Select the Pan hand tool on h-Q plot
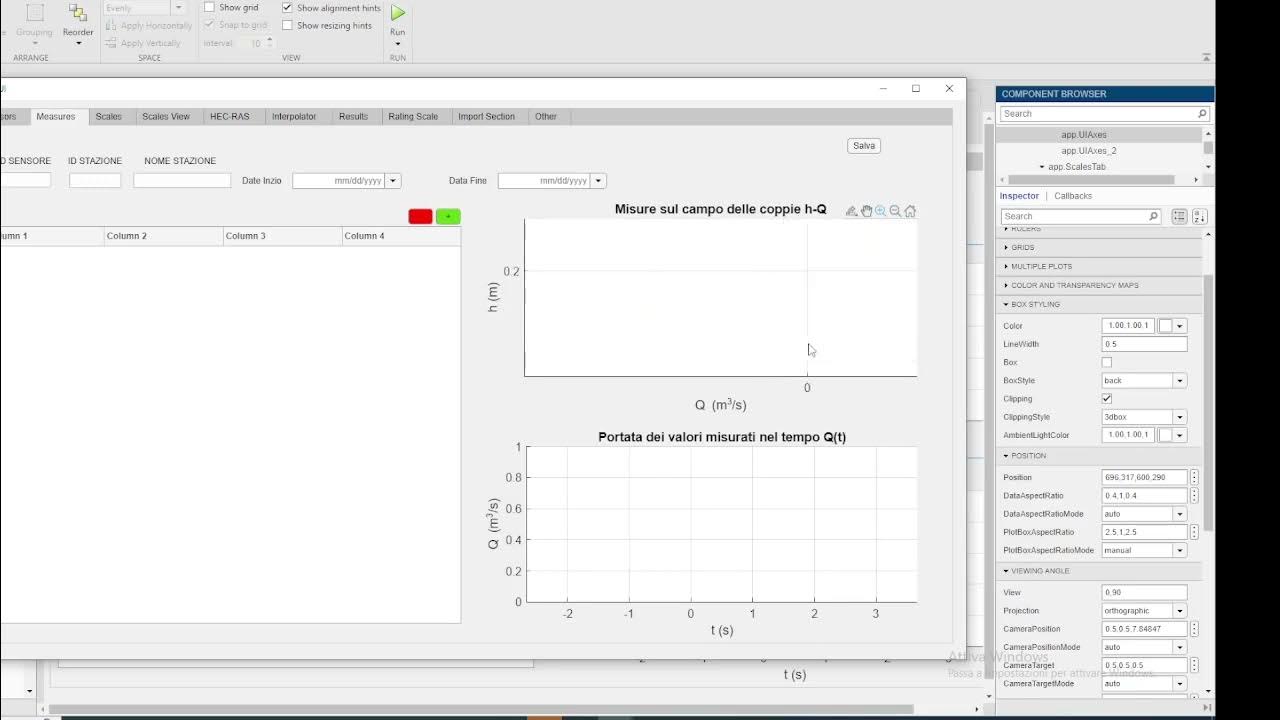The width and height of the screenshot is (1280, 720). coord(866,211)
